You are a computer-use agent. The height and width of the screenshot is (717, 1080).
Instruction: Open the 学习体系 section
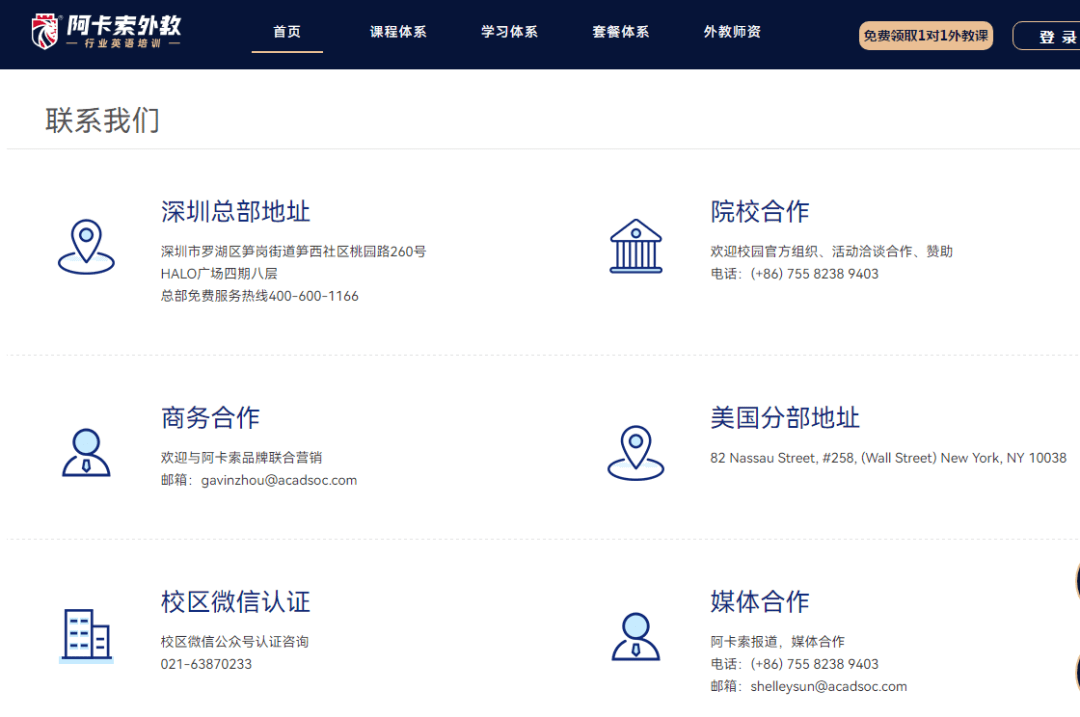pyautogui.click(x=508, y=31)
